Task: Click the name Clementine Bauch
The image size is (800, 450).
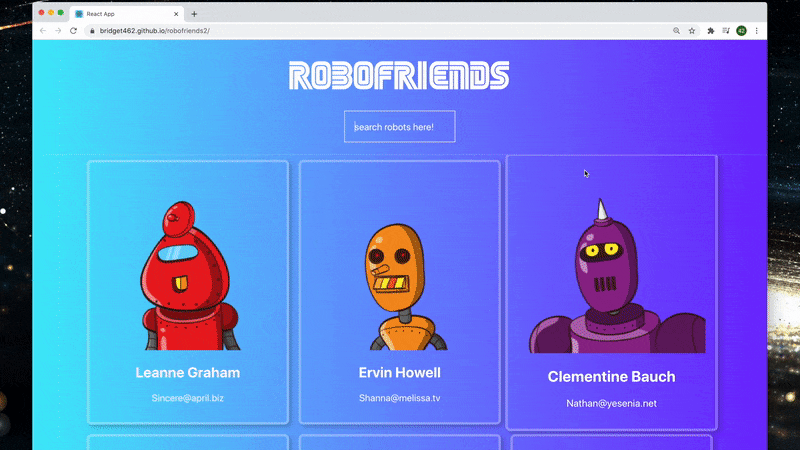Action: (611, 377)
